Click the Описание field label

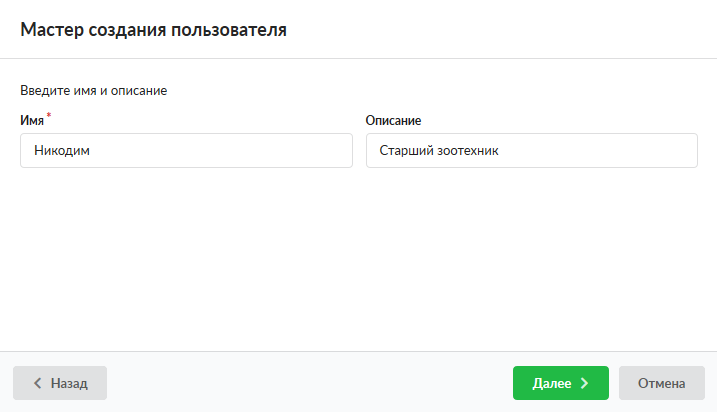coord(393,120)
